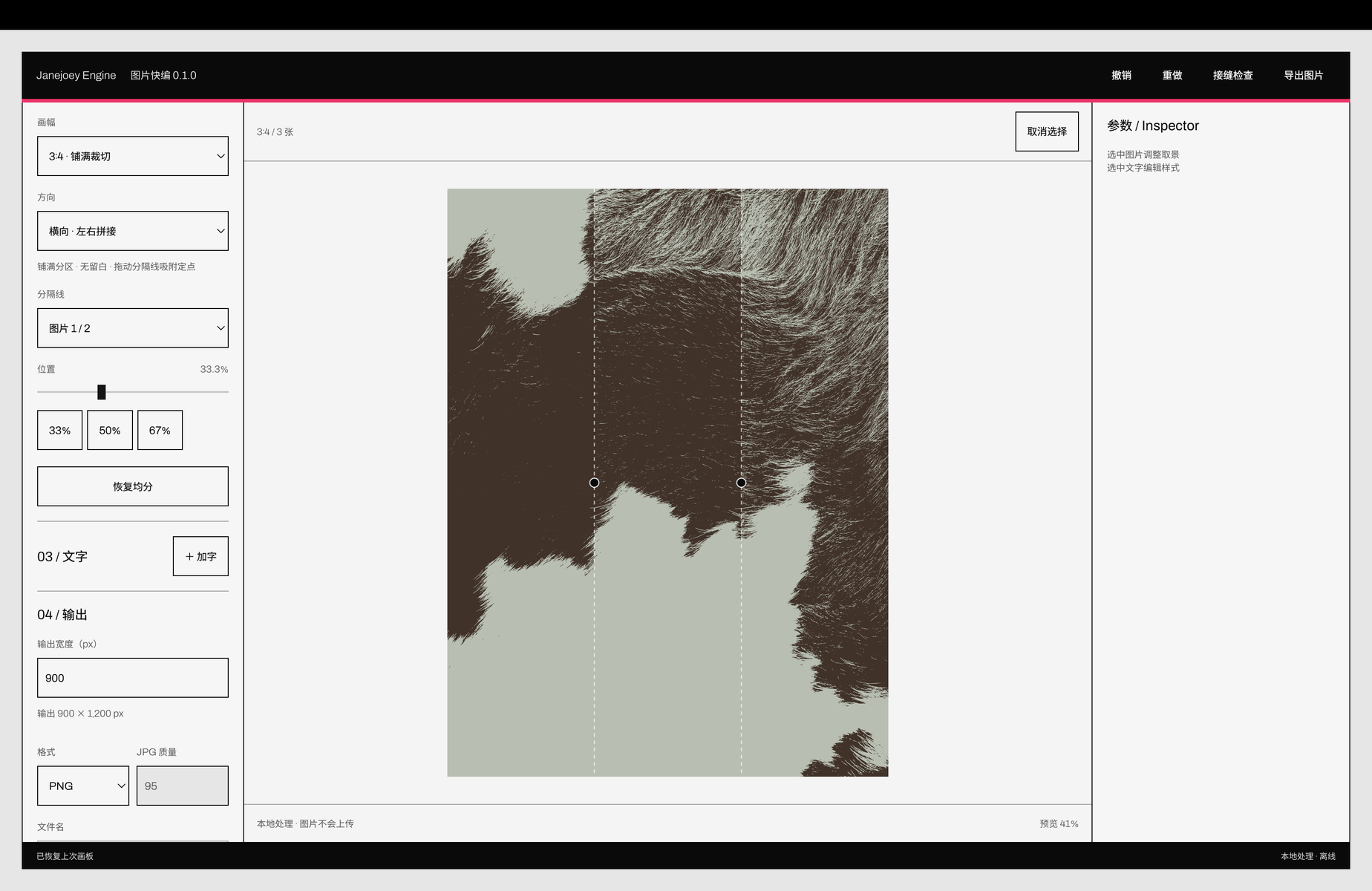
Task: Click the right divider circle handle on canvas
Action: [741, 483]
